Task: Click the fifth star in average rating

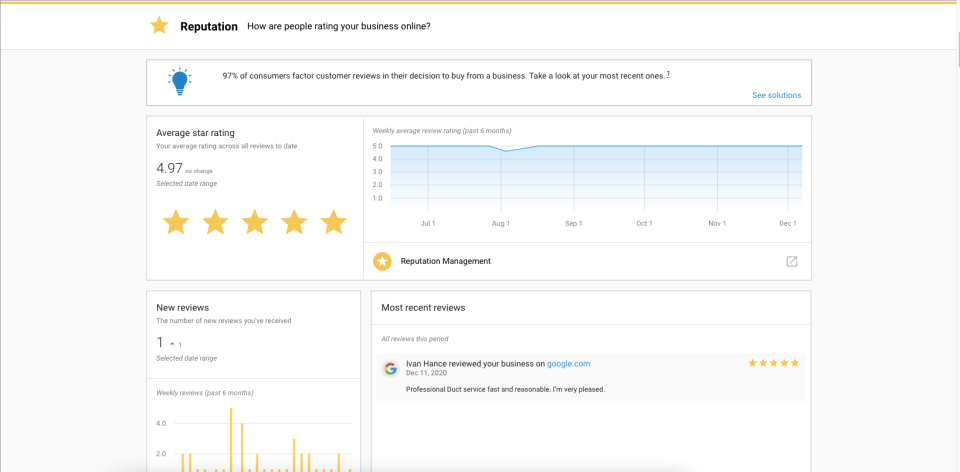Action: pyautogui.click(x=333, y=222)
